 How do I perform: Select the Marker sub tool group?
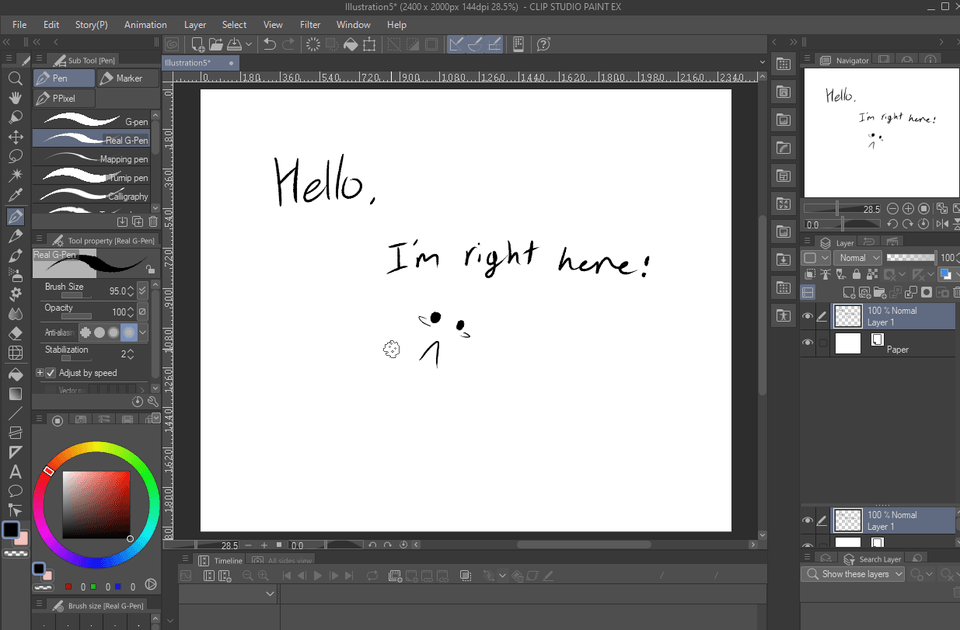click(127, 78)
